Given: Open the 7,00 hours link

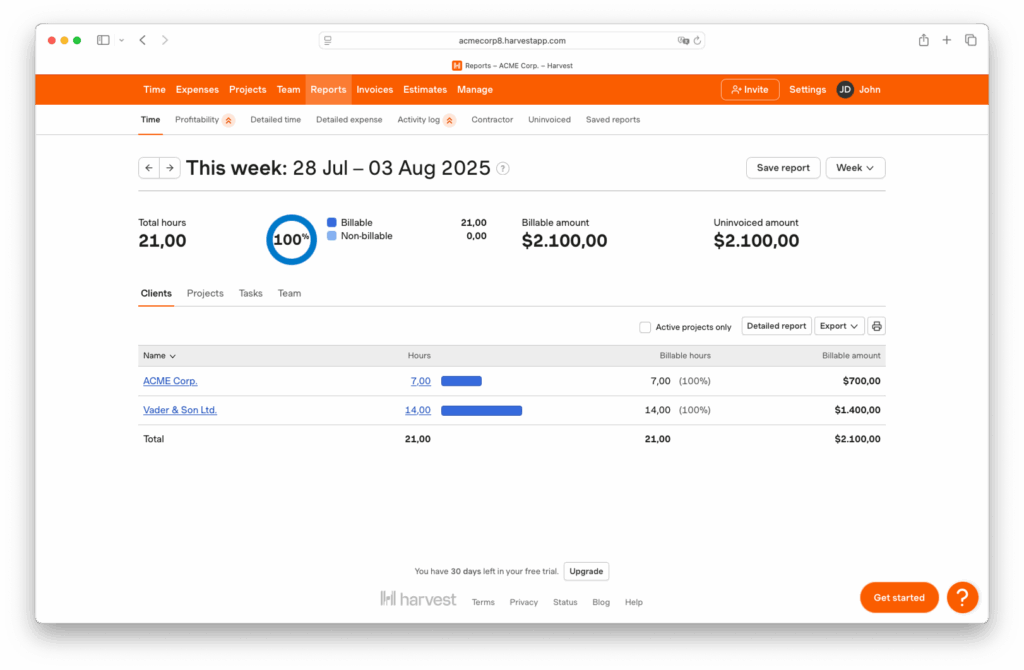Looking at the screenshot, I should [421, 381].
